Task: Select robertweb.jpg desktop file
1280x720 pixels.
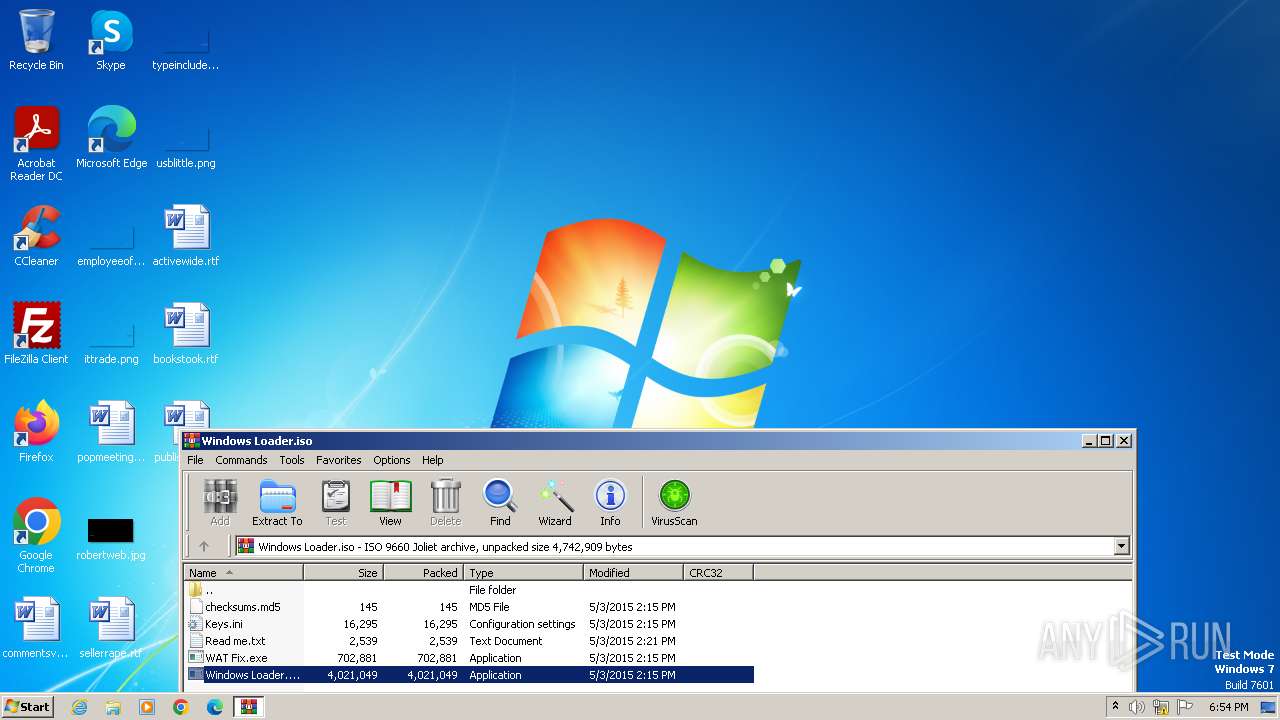Action: 111,536
